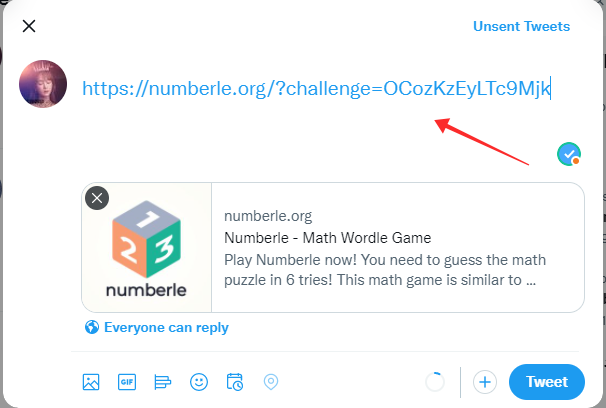Schedule the tweet with the calendar icon
Image resolution: width=606 pixels, height=408 pixels.
pos(235,381)
